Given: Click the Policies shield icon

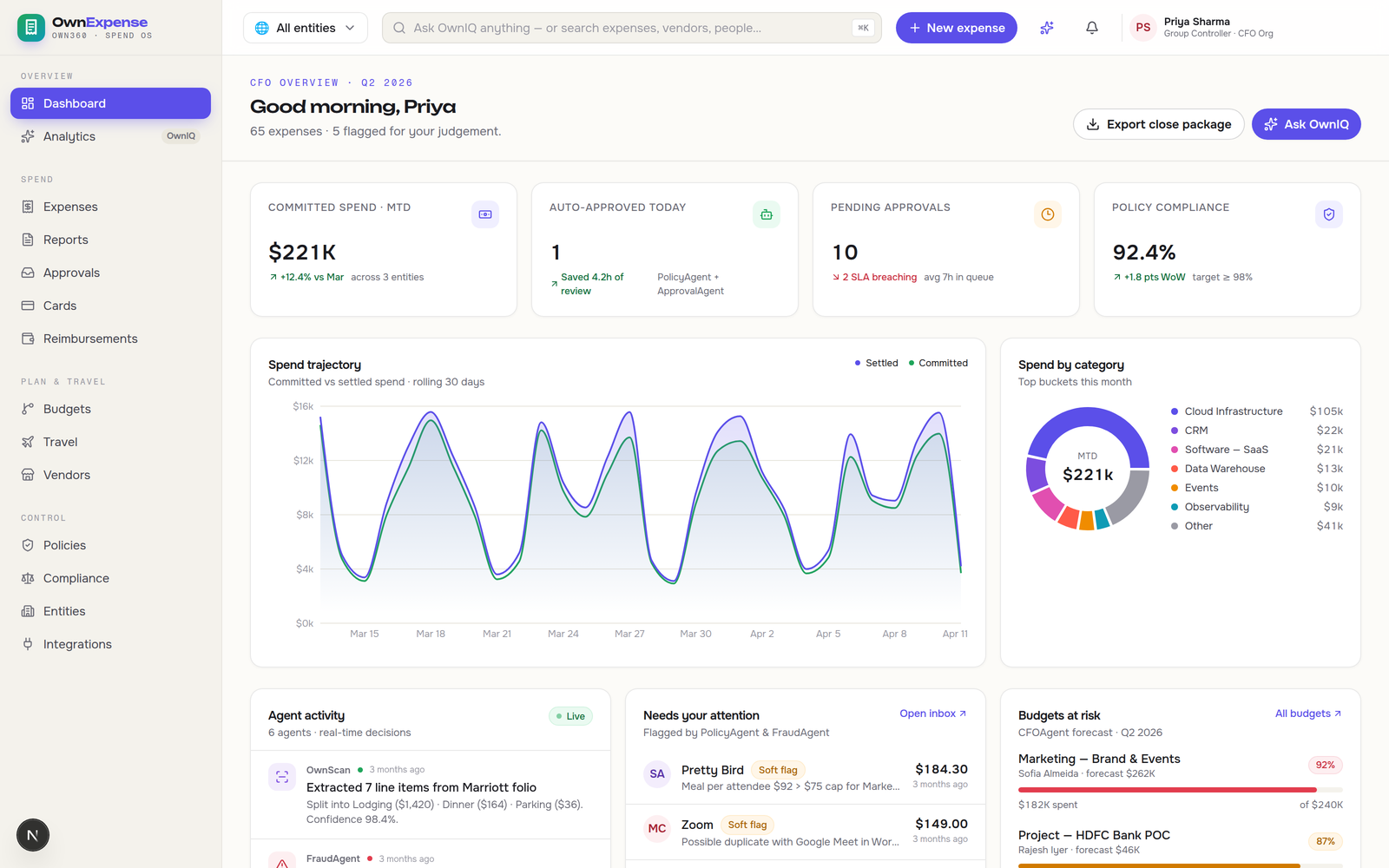Looking at the screenshot, I should tap(28, 545).
